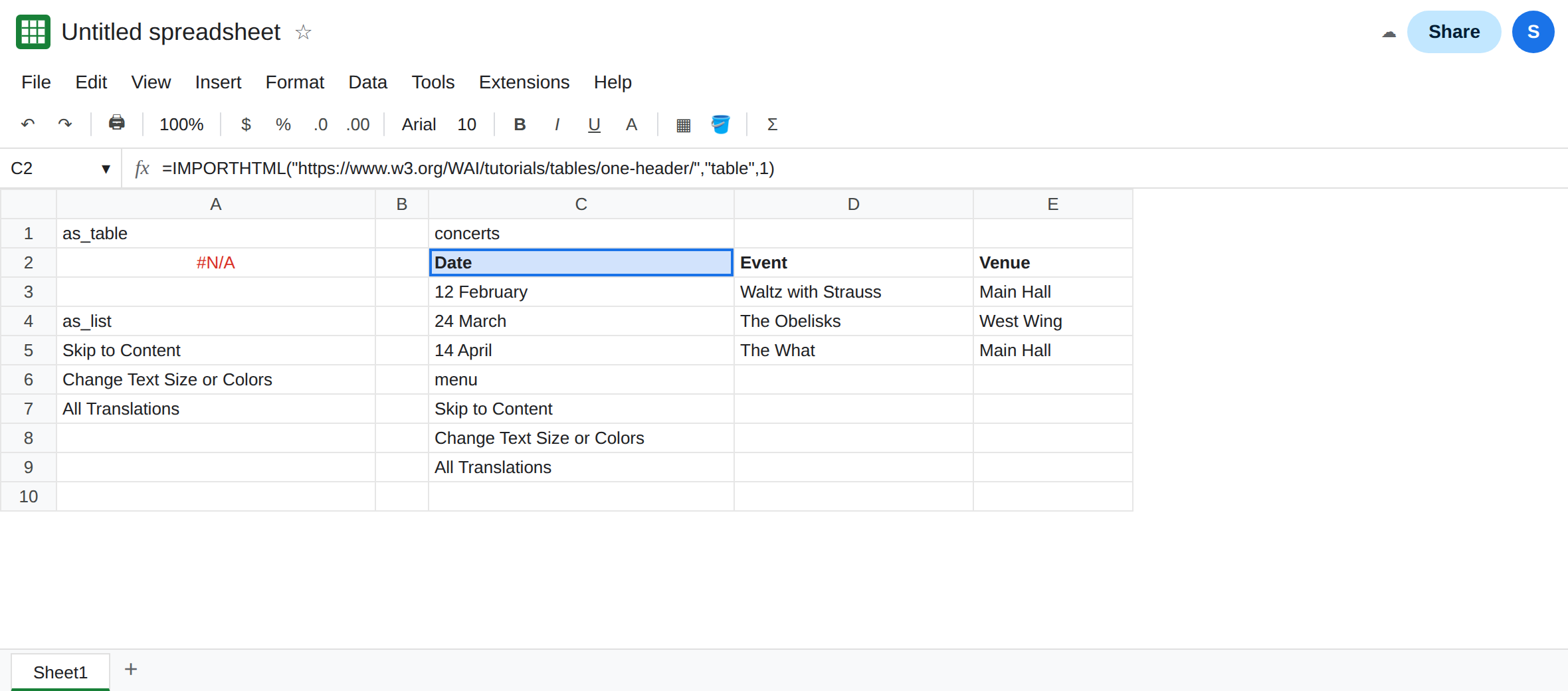Toggle bold formatting

(520, 124)
